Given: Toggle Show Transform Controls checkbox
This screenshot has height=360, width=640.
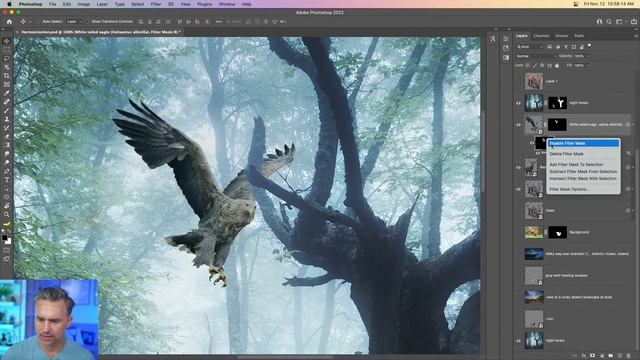Looking at the screenshot, I should click(88, 22).
